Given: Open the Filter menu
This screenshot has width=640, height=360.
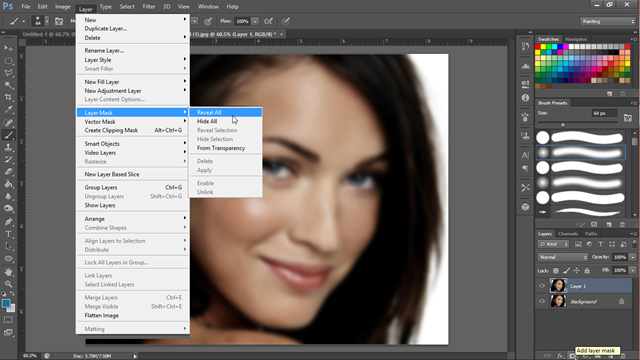Looking at the screenshot, I should (x=149, y=7).
